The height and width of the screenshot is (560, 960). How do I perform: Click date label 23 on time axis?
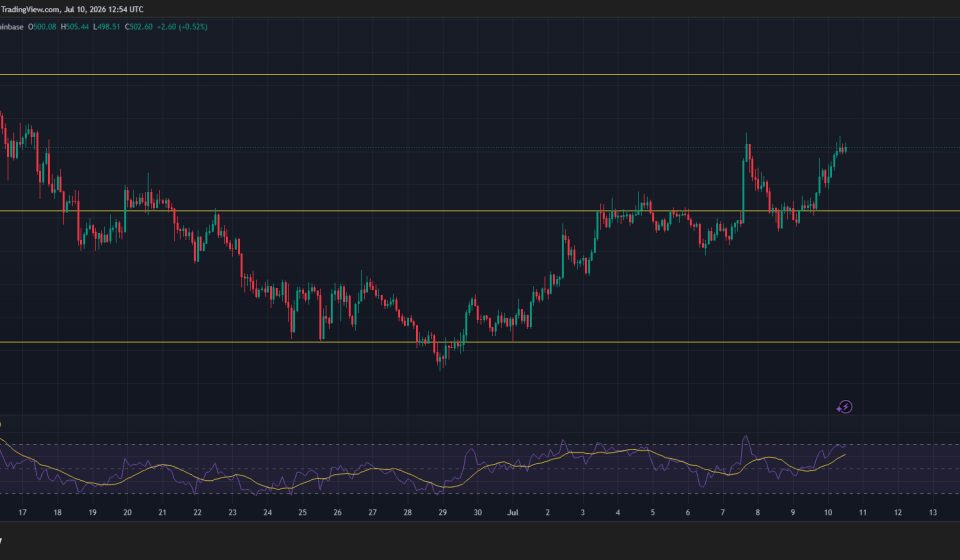tap(233, 513)
